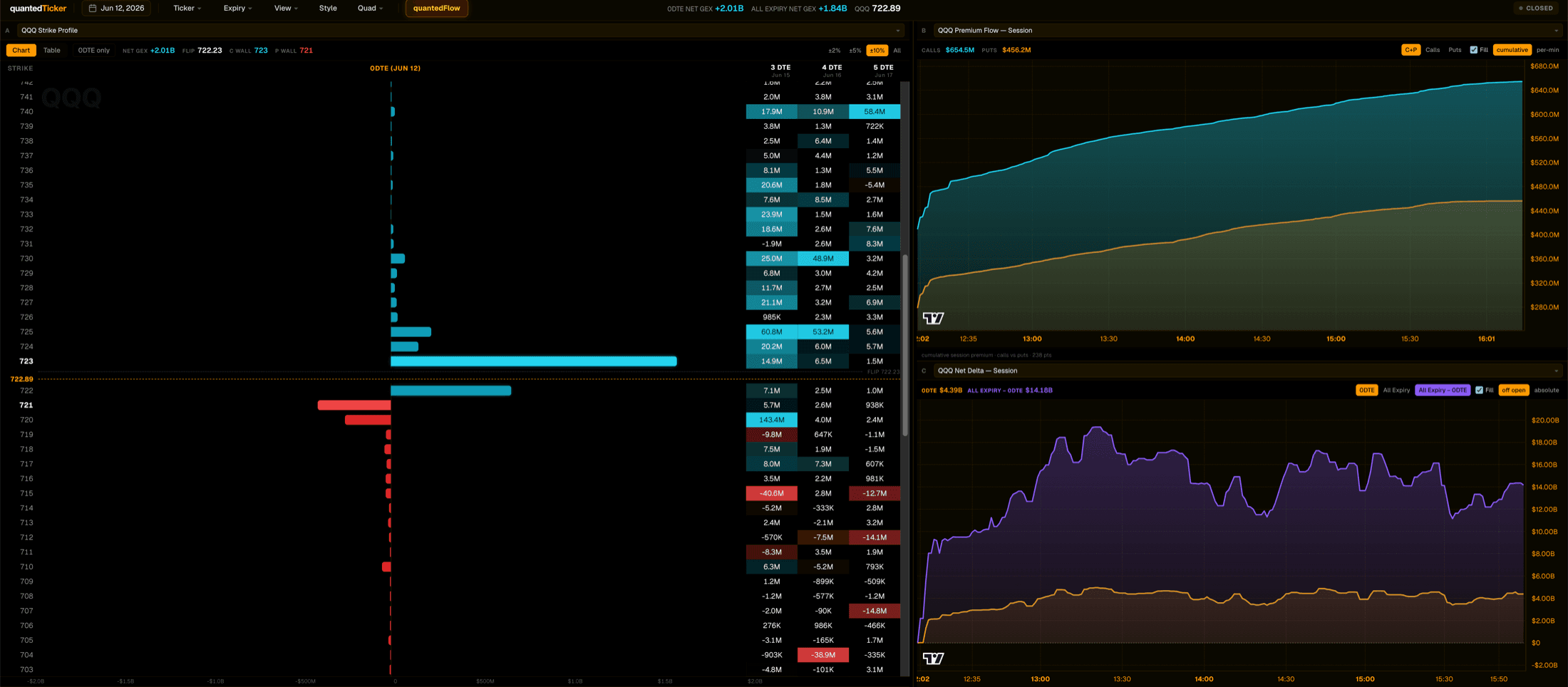This screenshot has height=687, width=1568.
Task: Select per-min mode in Premium Flow
Action: coord(1547,50)
